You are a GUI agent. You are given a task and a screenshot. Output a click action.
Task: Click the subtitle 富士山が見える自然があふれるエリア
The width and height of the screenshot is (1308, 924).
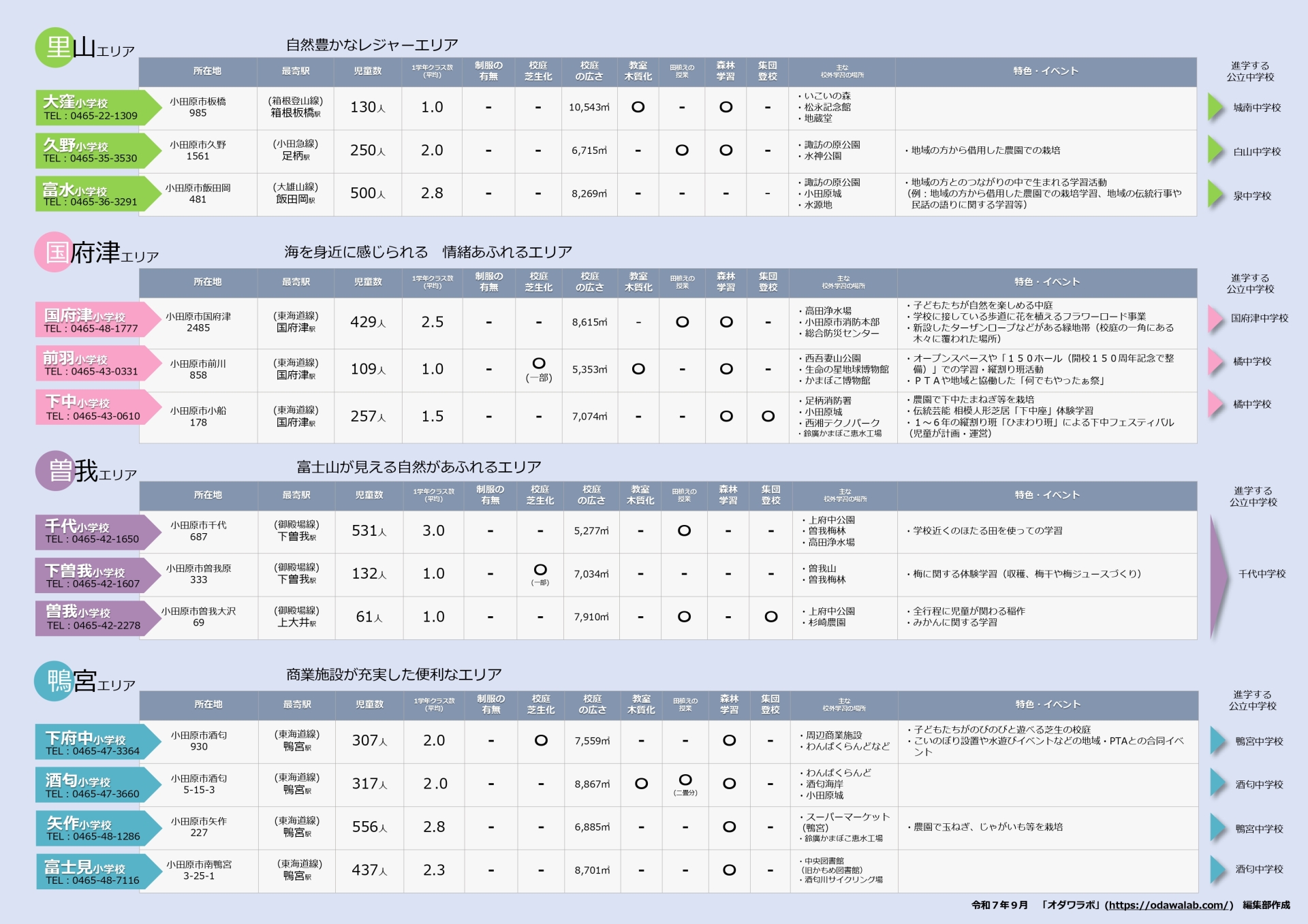pyautogui.click(x=419, y=467)
